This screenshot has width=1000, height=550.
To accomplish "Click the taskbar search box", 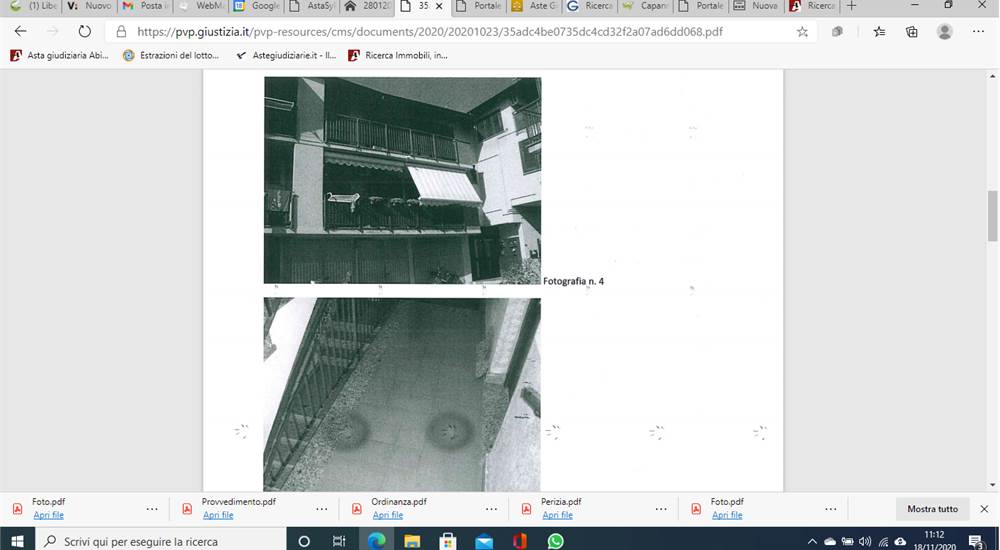I will tap(161, 541).
